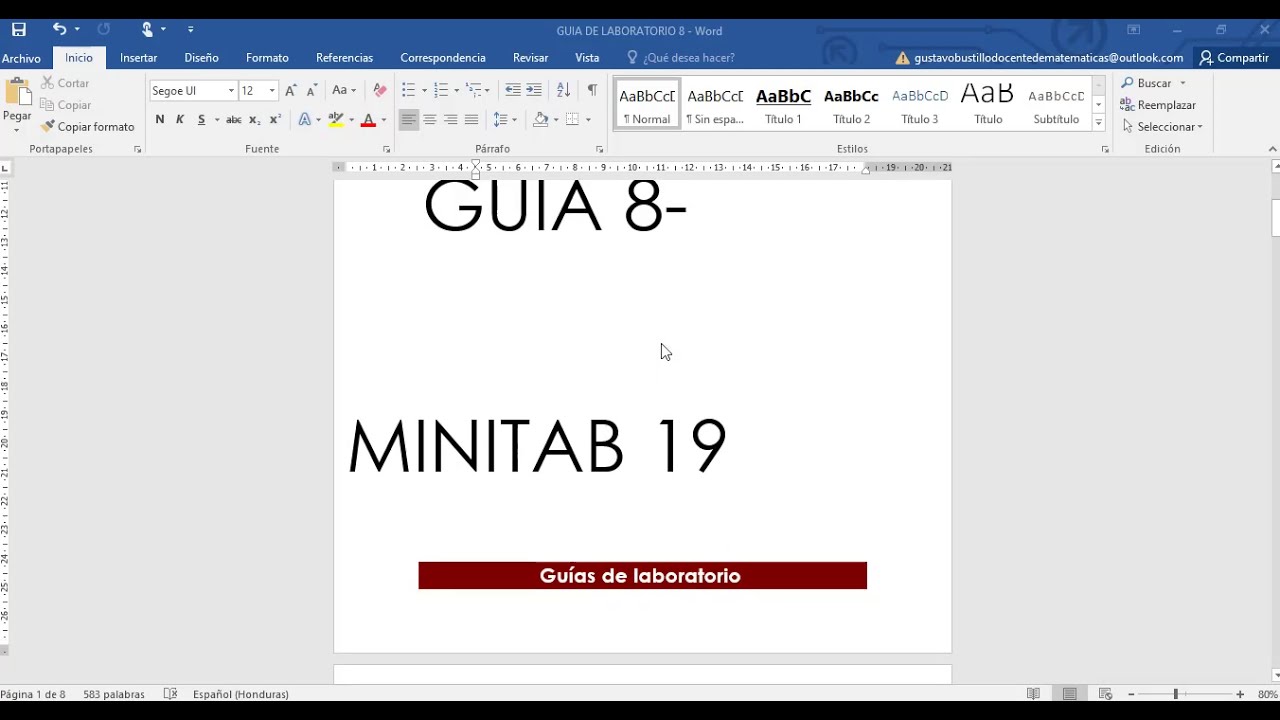Image resolution: width=1280 pixels, height=720 pixels.
Task: Click the zoom slider handle
Action: point(1176,694)
